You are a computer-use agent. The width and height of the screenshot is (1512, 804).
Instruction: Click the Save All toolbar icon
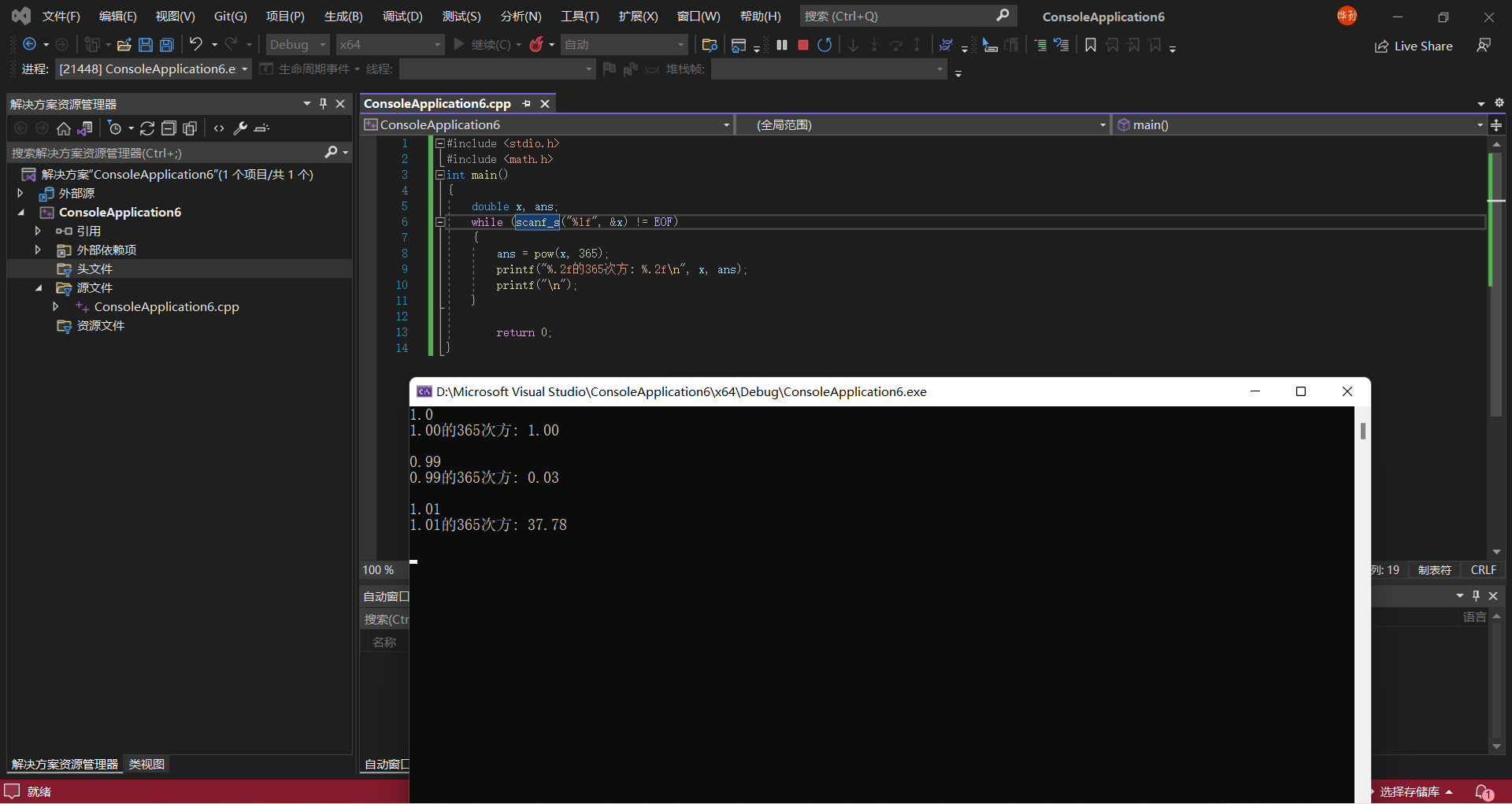(166, 45)
